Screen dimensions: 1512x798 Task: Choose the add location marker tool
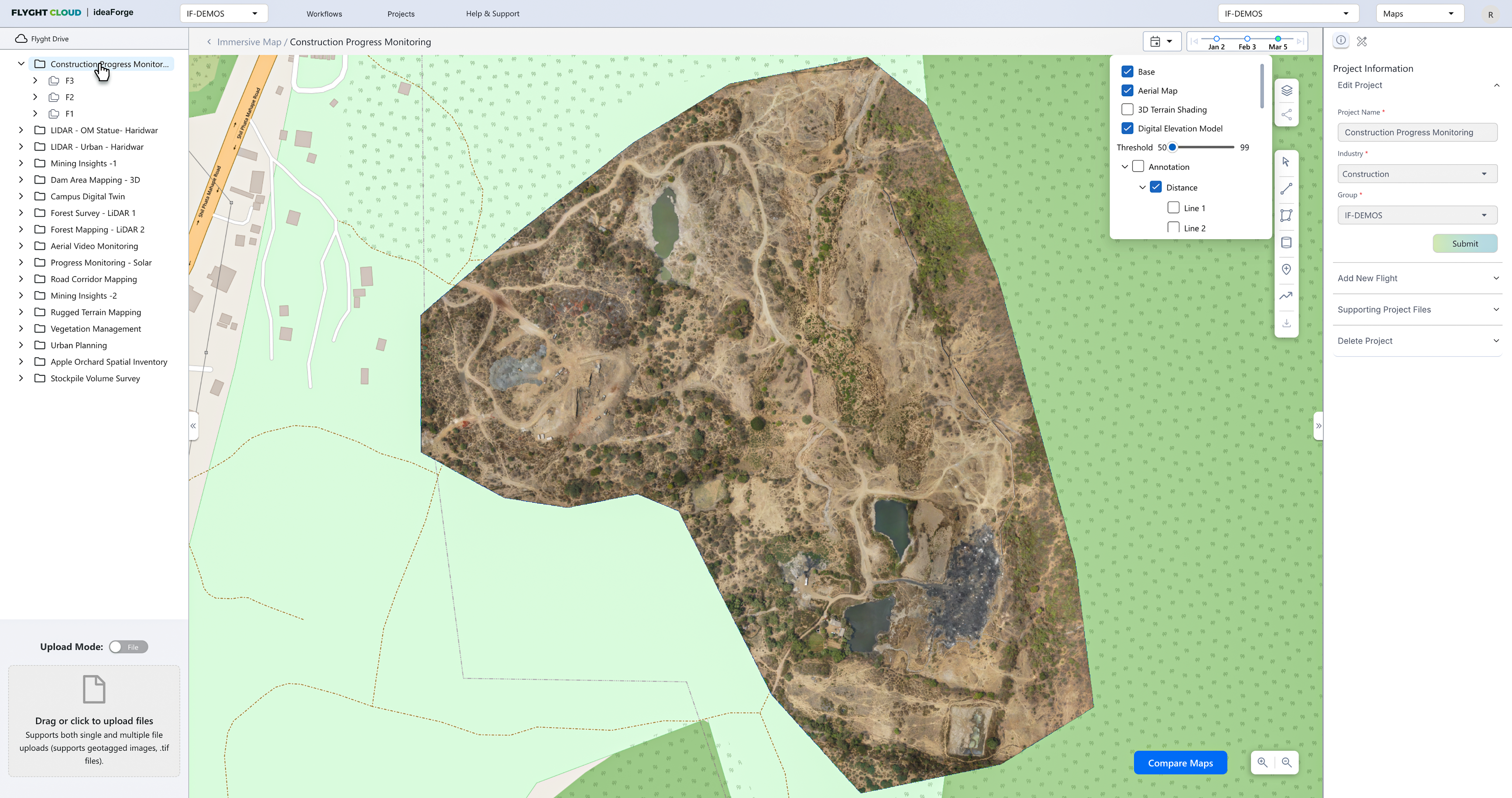coord(1286,269)
